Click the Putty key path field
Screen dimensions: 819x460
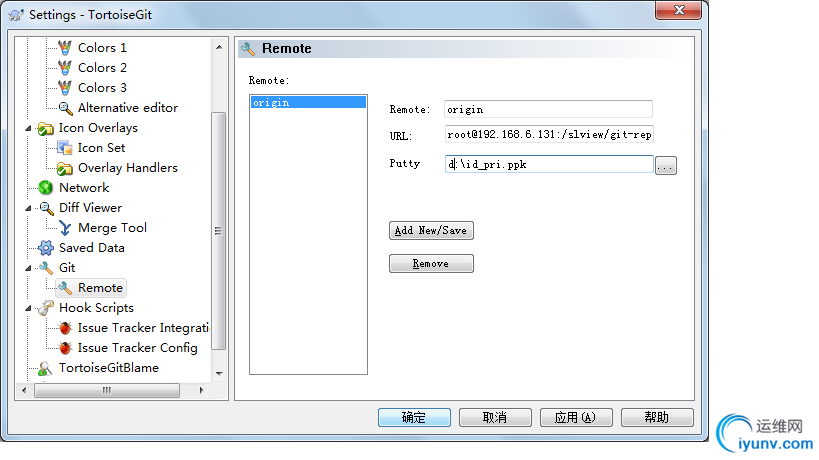click(x=549, y=164)
